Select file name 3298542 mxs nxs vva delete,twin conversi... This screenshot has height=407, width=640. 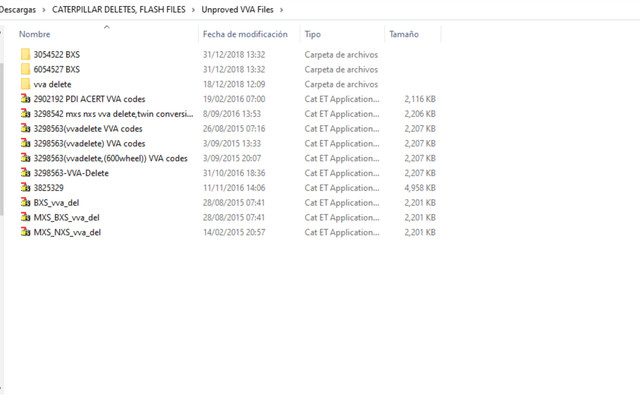pyautogui.click(x=113, y=114)
